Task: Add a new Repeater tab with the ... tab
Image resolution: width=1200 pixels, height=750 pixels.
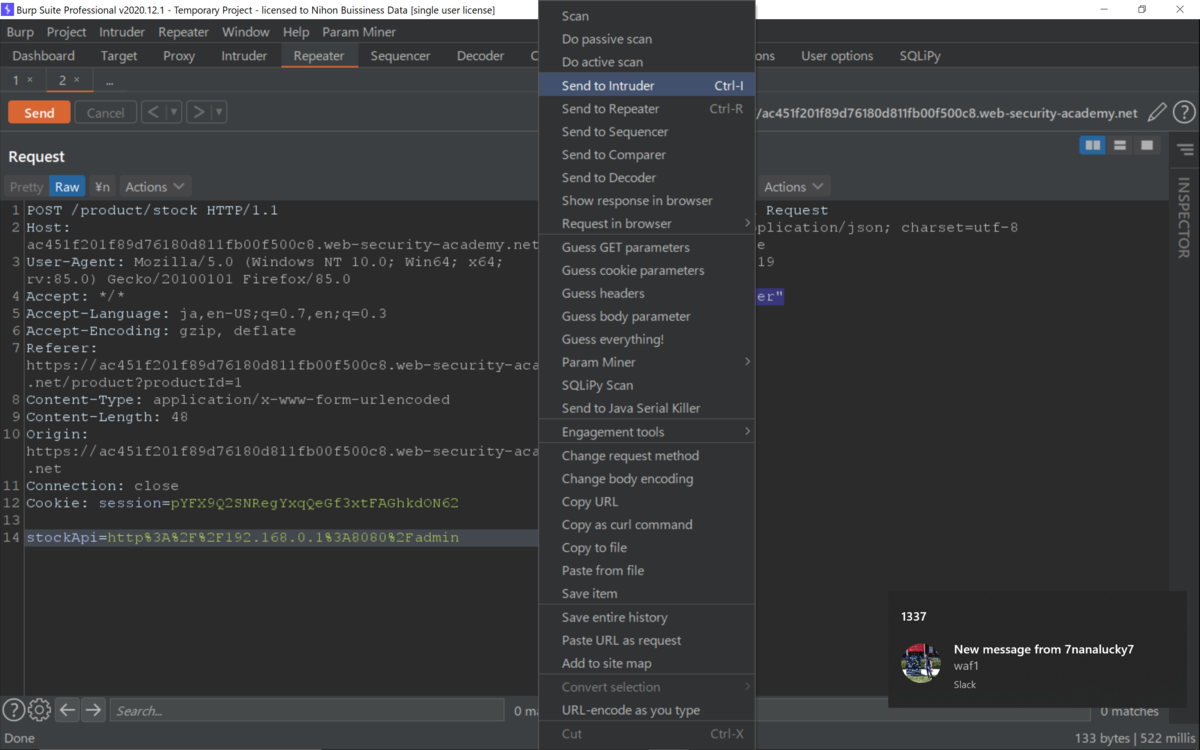Action: coord(109,80)
